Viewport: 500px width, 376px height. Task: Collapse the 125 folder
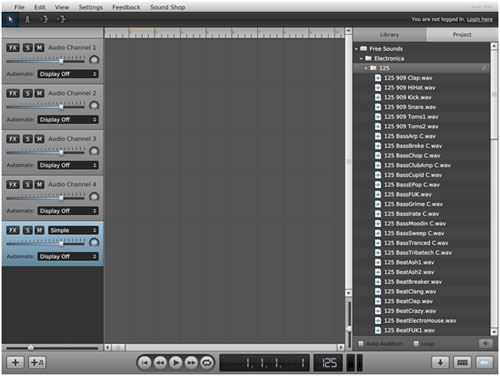(x=366, y=68)
